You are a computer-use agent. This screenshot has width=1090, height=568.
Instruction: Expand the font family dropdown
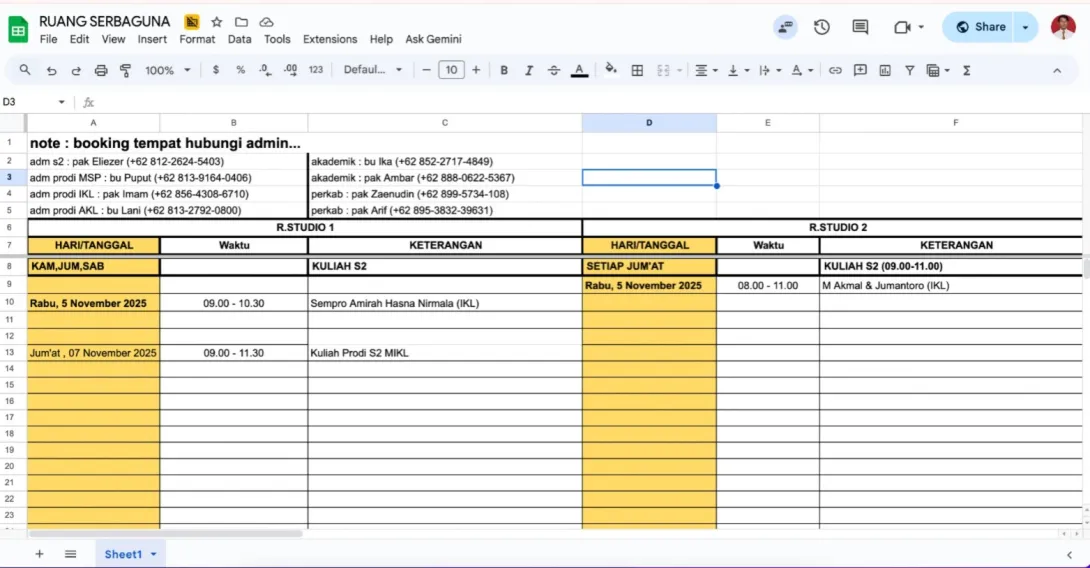click(373, 70)
